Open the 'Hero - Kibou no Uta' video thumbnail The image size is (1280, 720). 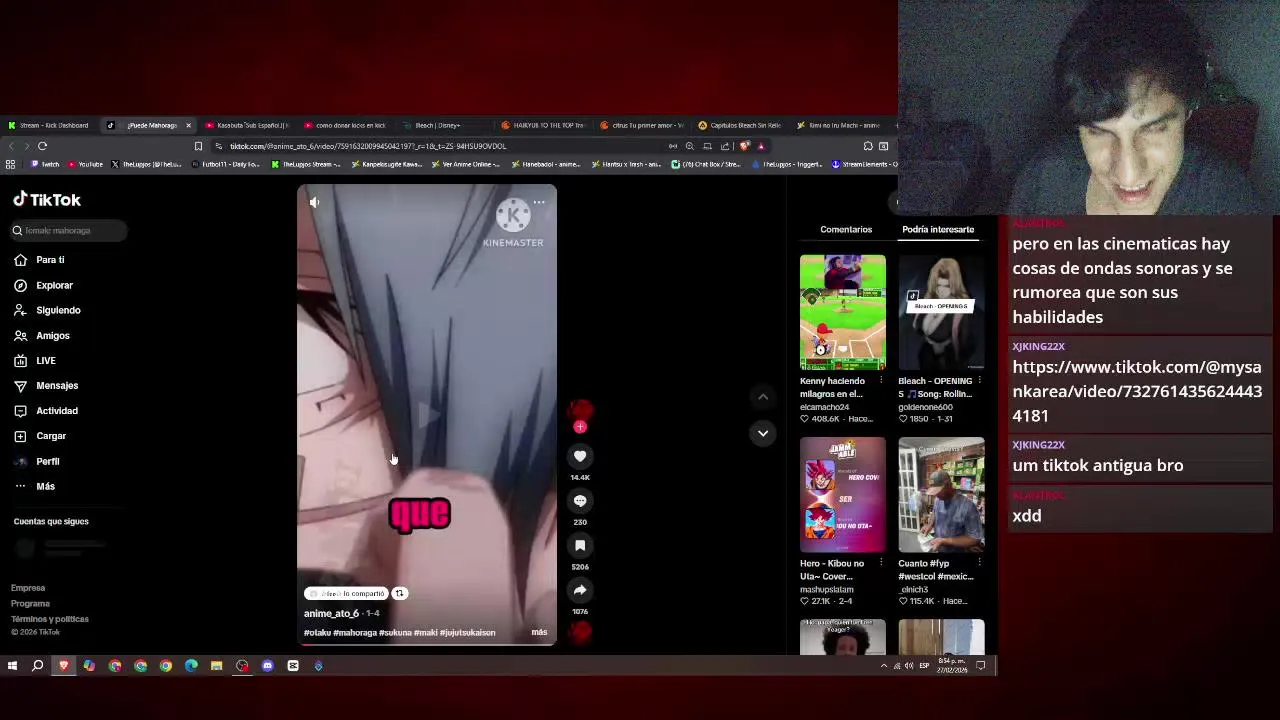coord(842,494)
